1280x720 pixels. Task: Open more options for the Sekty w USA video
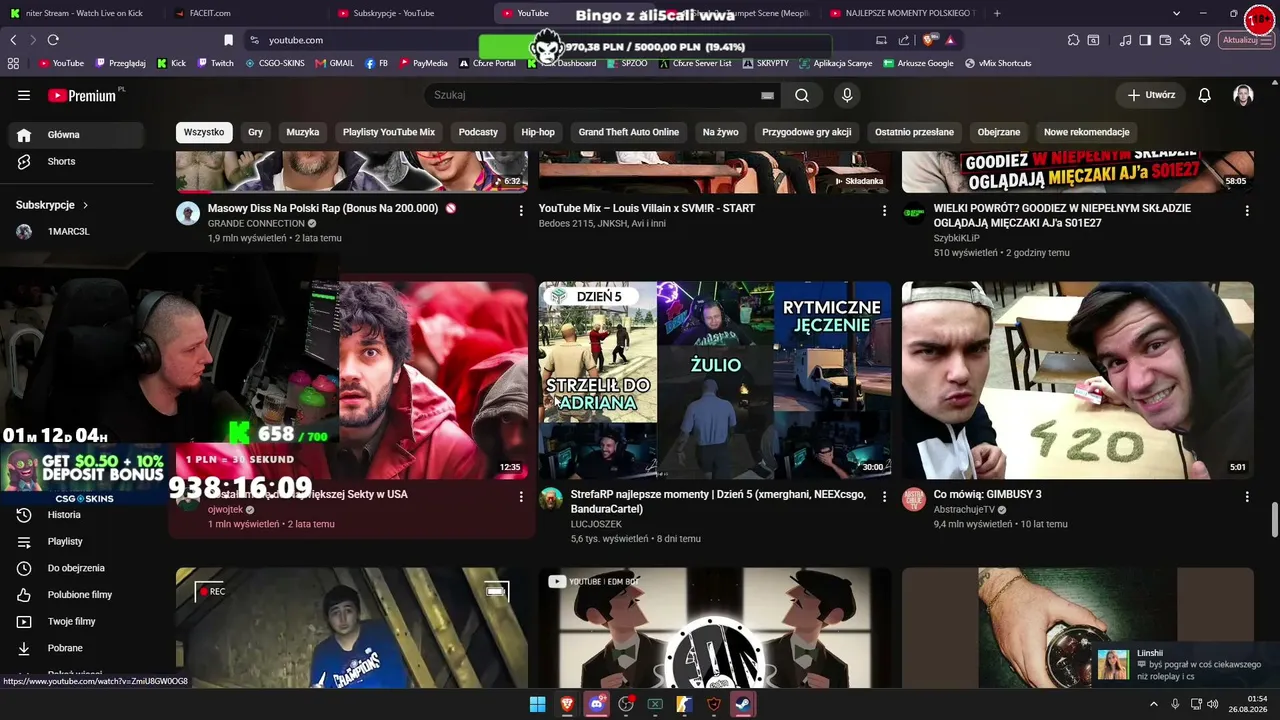click(521, 497)
